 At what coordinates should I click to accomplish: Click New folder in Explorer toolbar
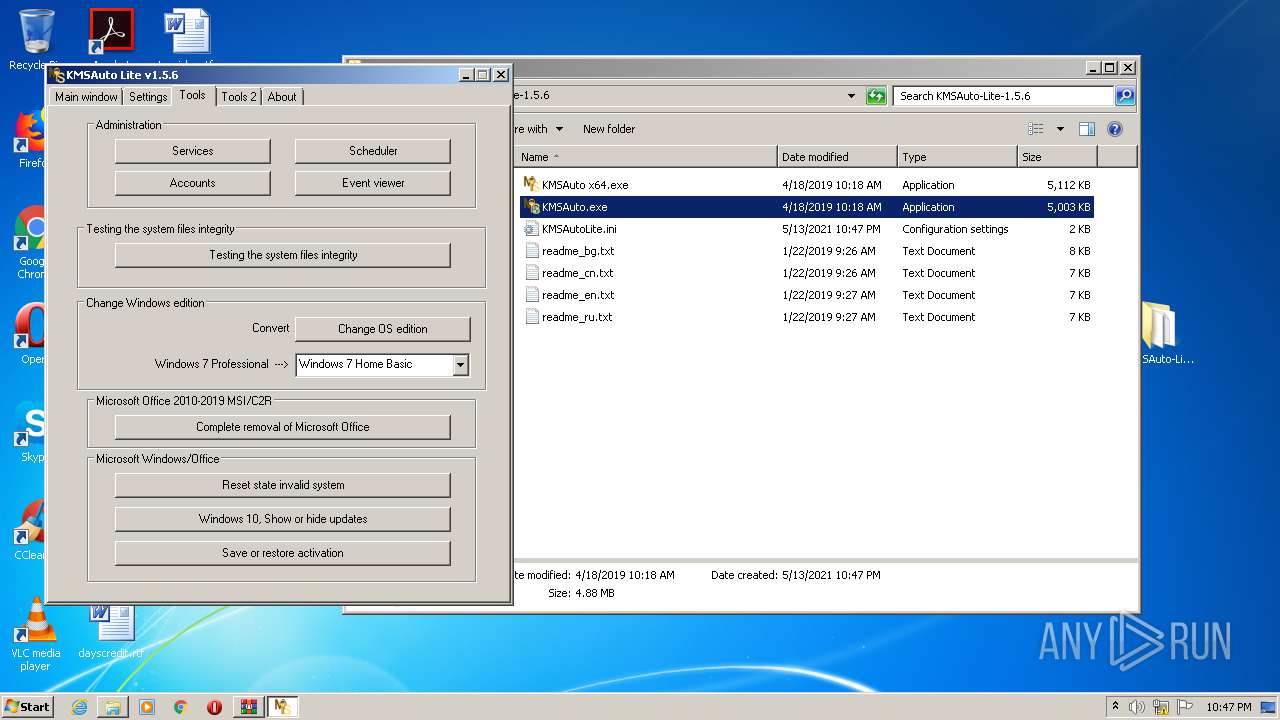609,129
